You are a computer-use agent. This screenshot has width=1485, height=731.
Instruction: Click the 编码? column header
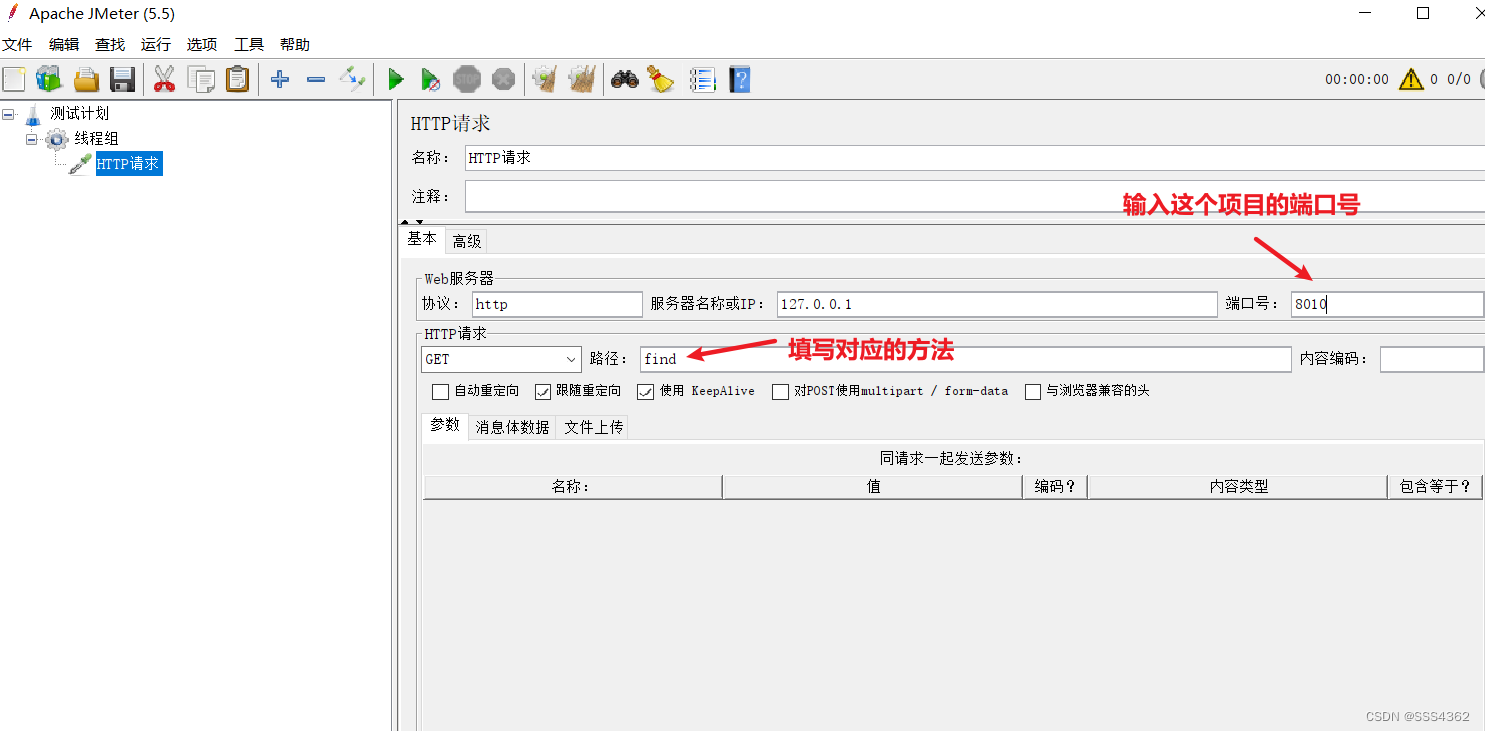click(x=1055, y=487)
